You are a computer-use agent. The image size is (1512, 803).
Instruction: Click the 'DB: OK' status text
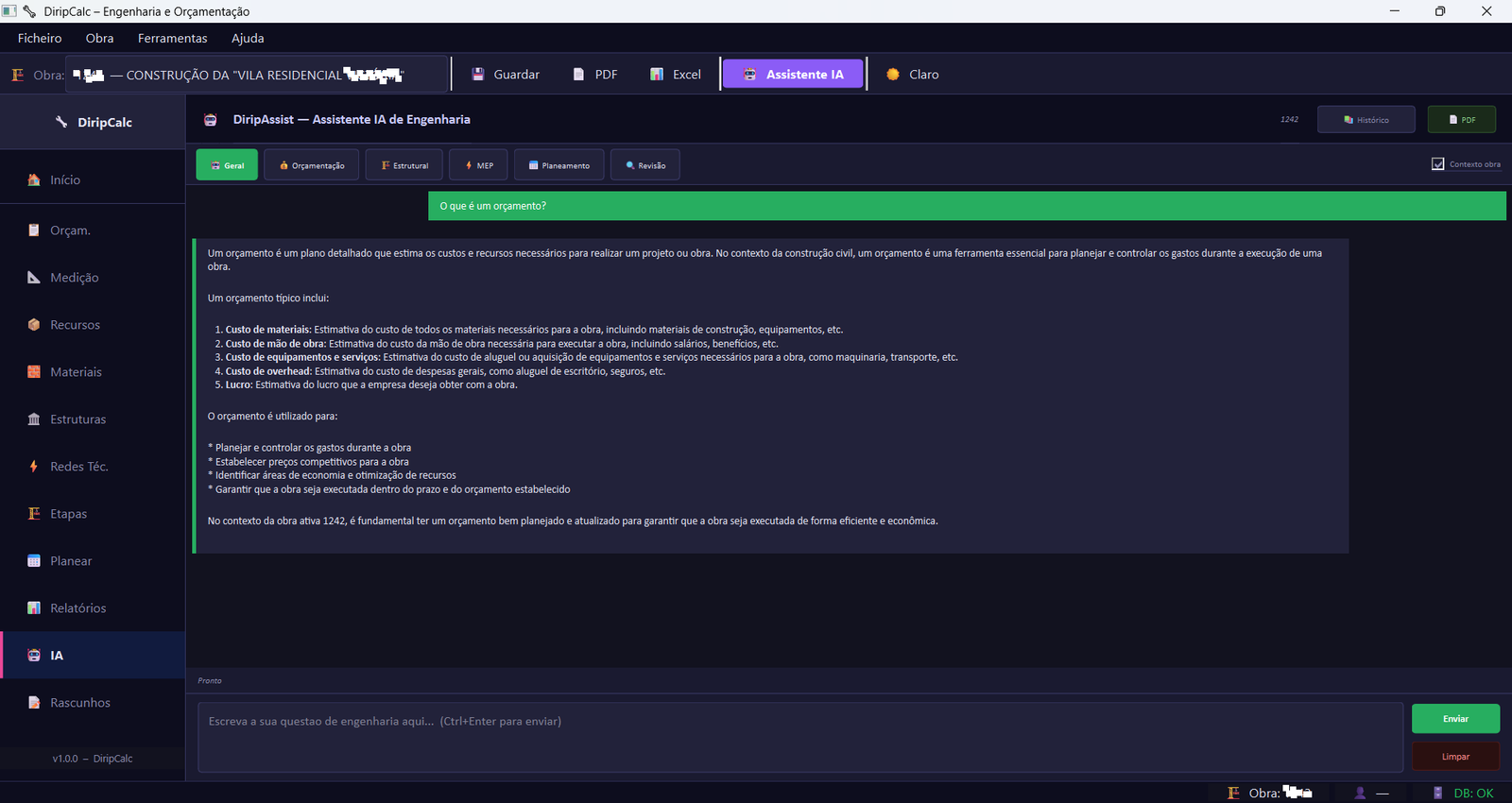pyautogui.click(x=1473, y=794)
